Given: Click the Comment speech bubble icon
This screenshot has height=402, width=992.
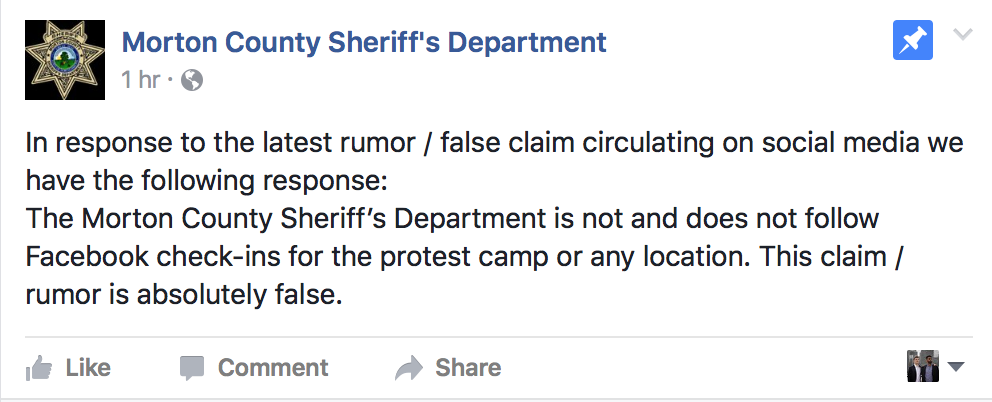Looking at the screenshot, I should [x=192, y=368].
